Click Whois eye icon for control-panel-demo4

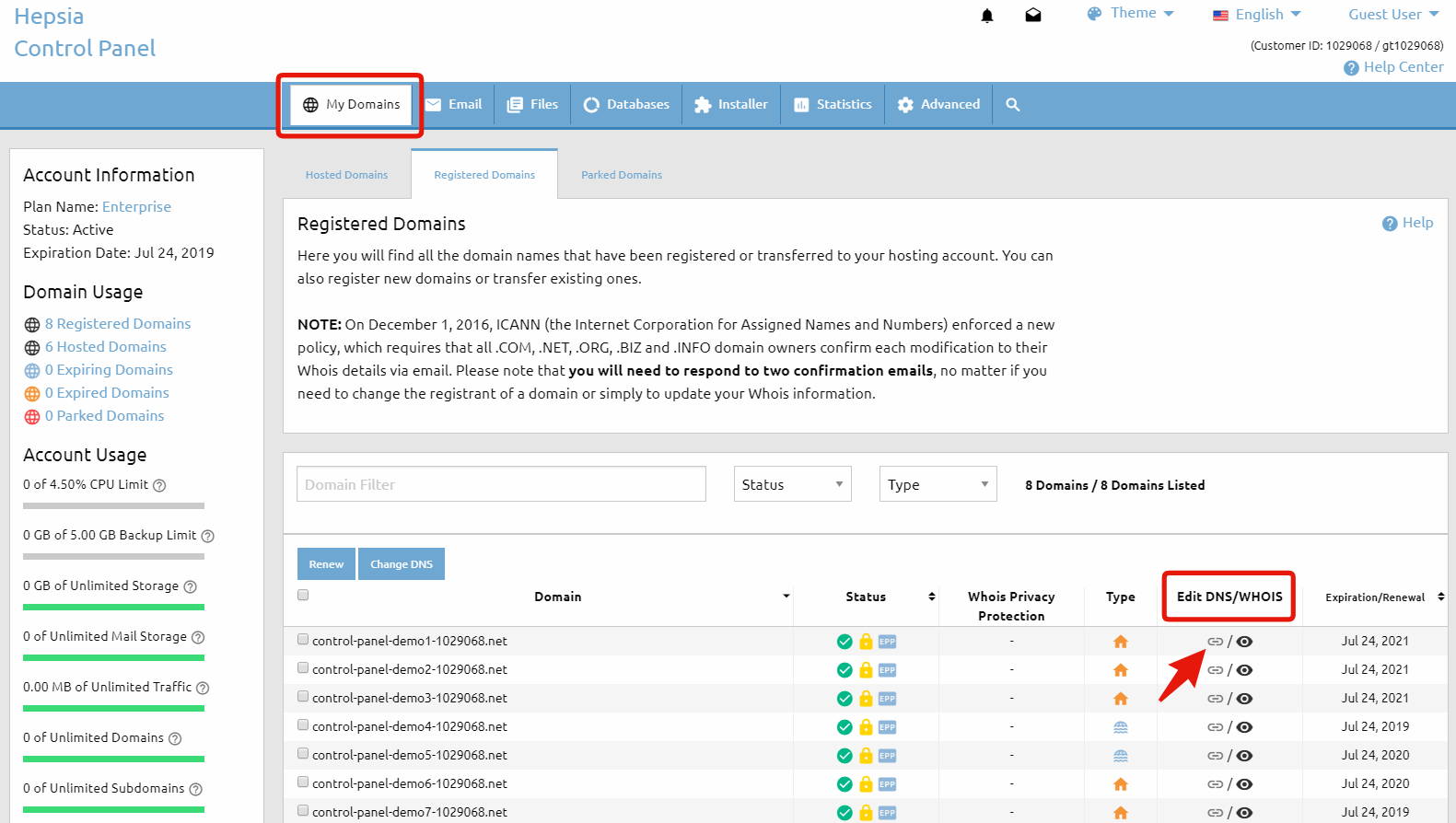(1244, 727)
